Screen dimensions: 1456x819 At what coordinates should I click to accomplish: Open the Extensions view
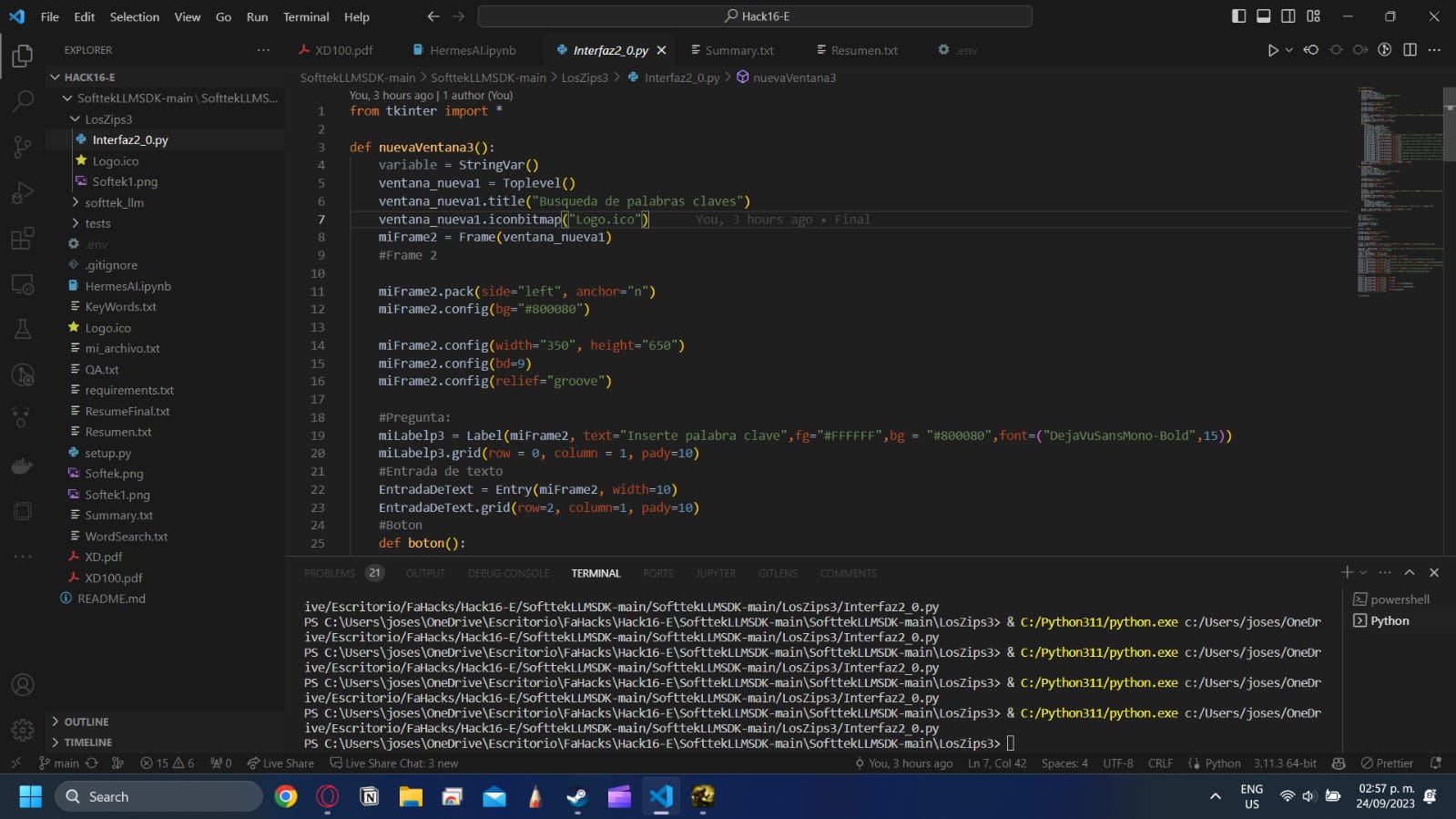[23, 239]
